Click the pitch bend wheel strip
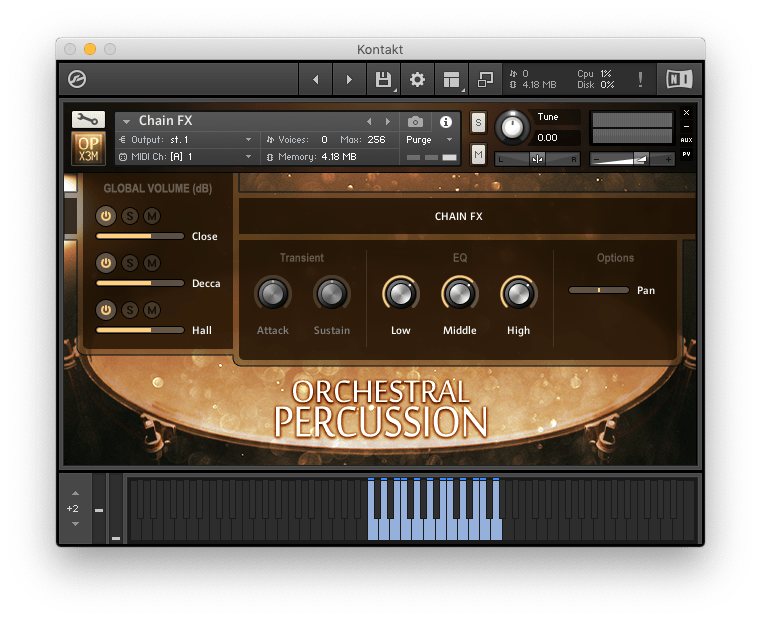761x621 pixels. (99, 508)
